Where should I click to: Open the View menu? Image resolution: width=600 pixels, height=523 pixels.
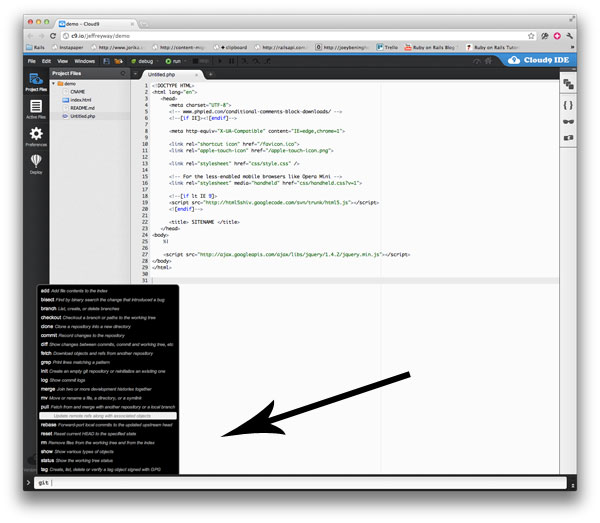point(62,61)
